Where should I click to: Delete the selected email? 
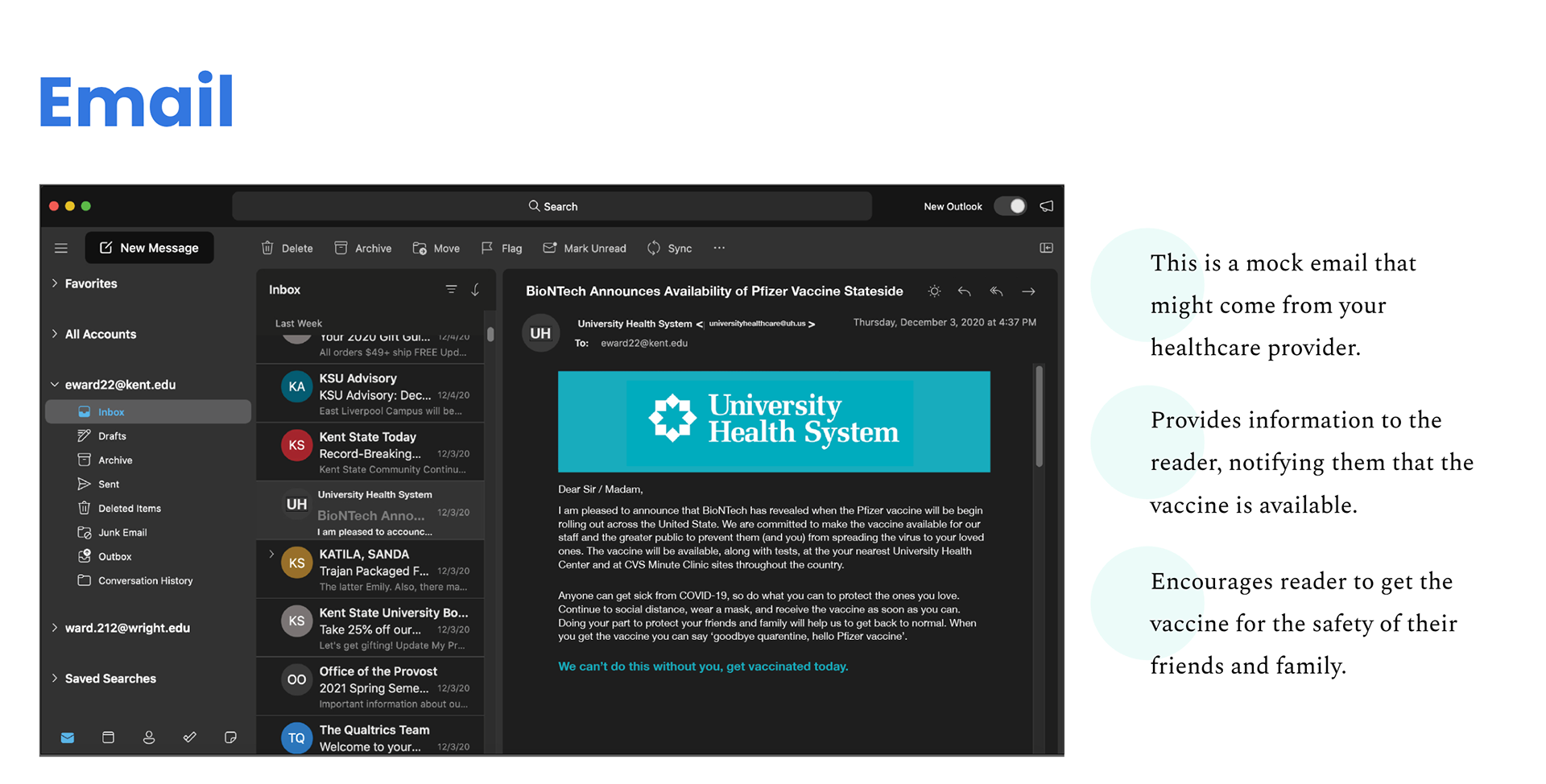[x=287, y=248]
